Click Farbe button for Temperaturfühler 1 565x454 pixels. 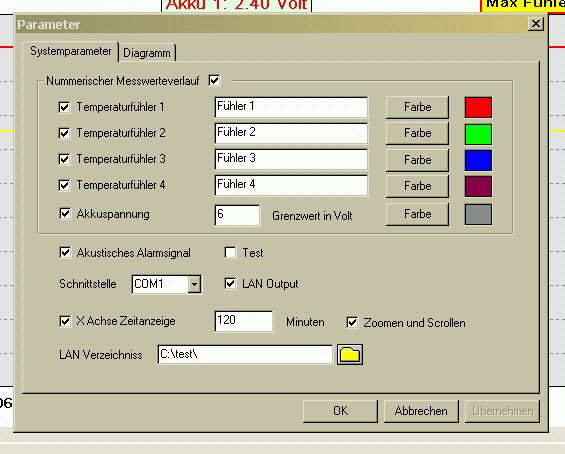[x=417, y=107]
